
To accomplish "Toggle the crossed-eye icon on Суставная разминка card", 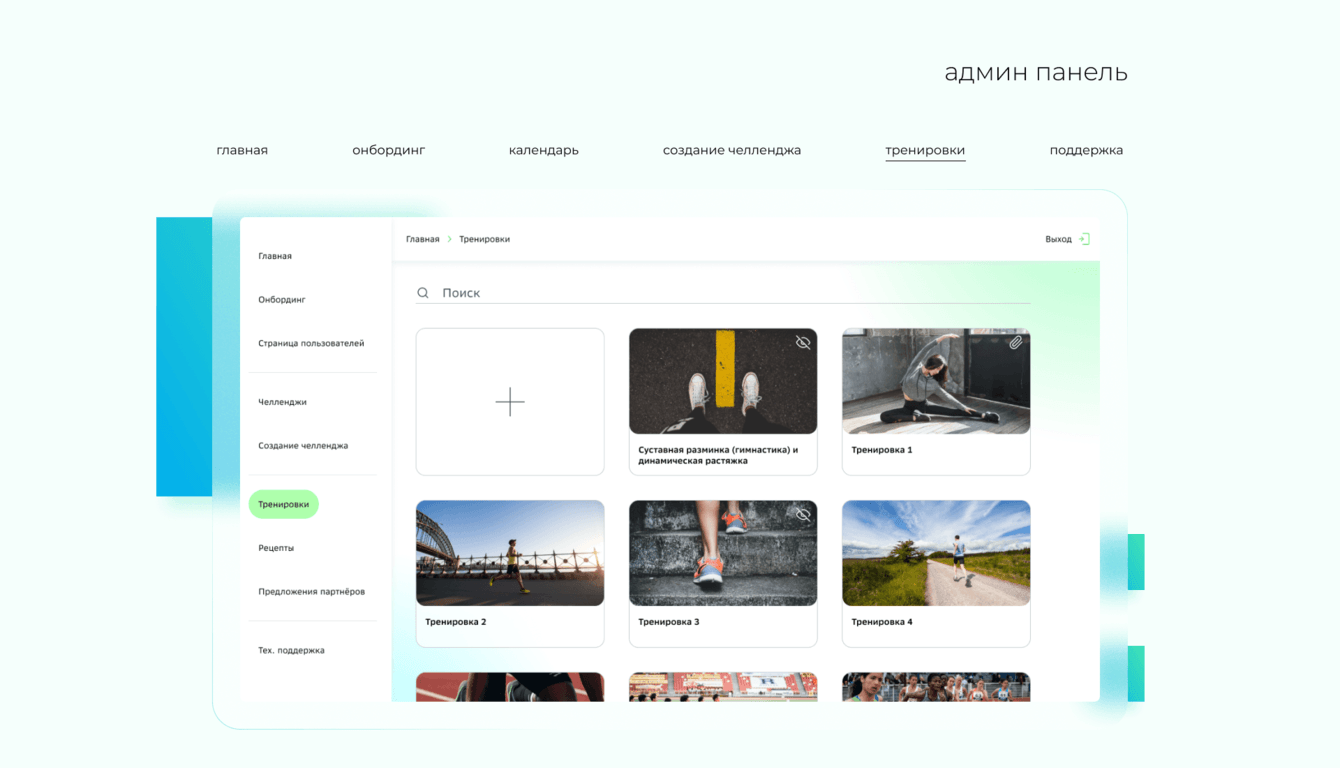I will (803, 343).
